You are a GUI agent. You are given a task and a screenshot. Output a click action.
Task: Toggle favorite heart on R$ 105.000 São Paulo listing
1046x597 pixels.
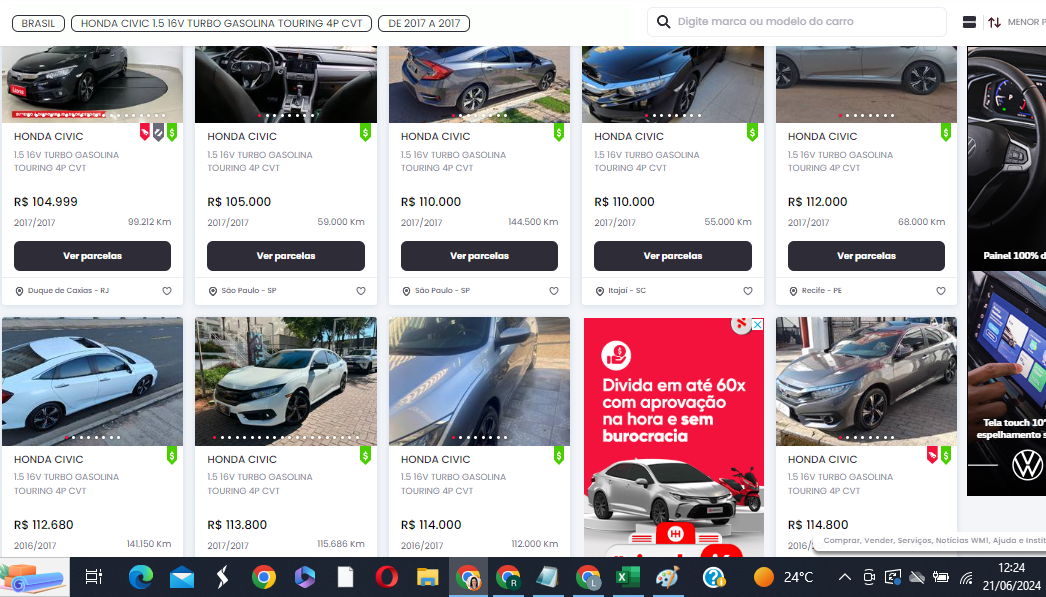click(x=360, y=291)
